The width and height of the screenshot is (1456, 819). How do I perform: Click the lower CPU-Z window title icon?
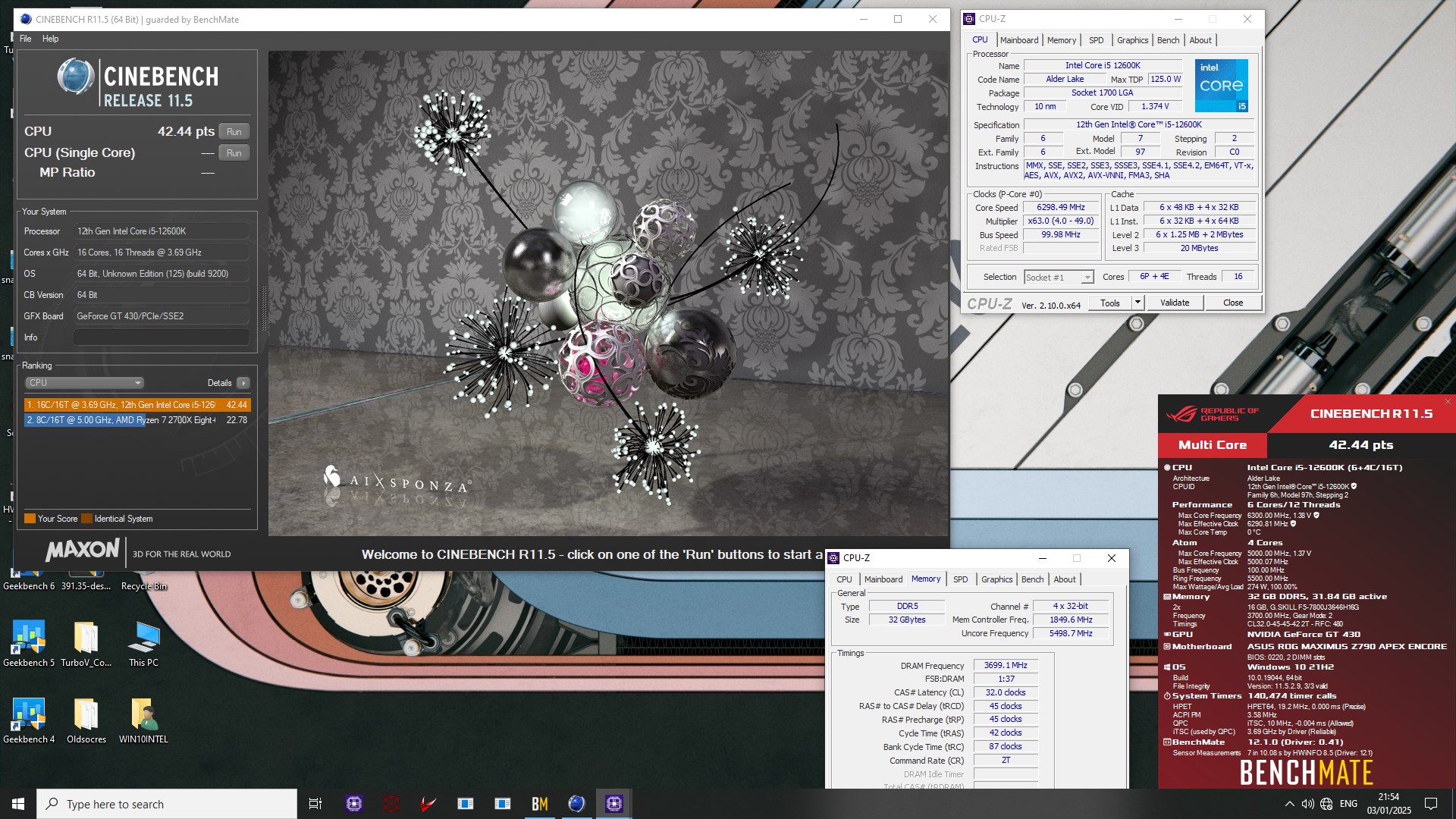click(x=833, y=558)
